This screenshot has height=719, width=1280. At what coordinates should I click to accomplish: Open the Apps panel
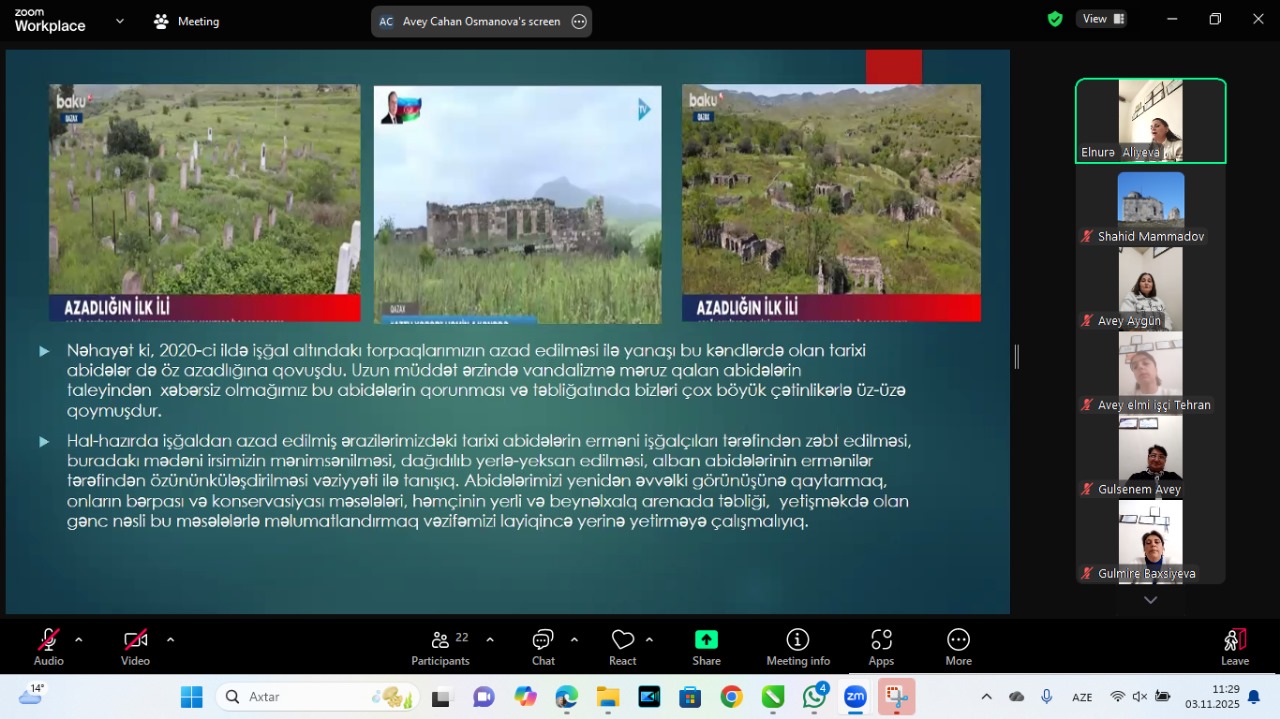tap(880, 647)
